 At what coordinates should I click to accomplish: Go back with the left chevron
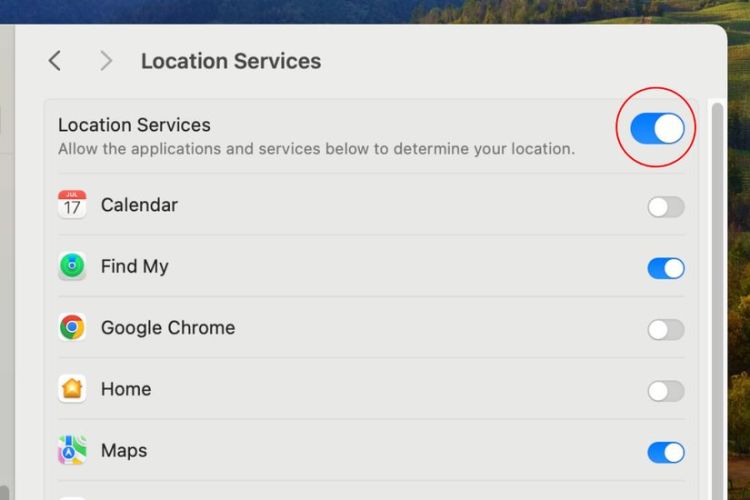(55, 61)
